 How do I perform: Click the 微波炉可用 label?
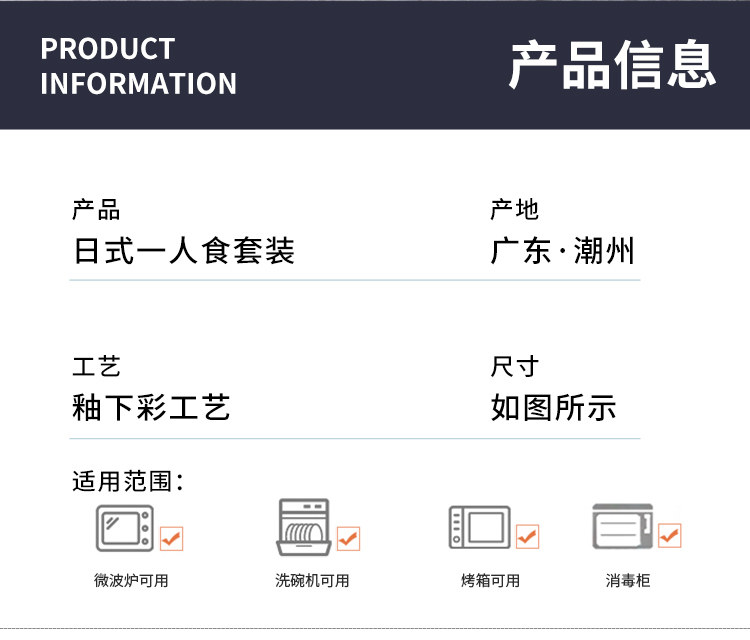(131, 580)
